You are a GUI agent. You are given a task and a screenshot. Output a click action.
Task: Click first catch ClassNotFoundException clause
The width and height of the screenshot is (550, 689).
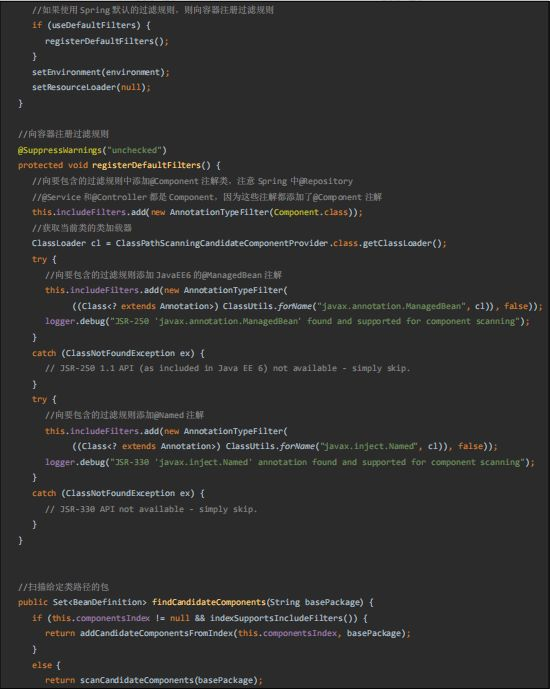(118, 353)
